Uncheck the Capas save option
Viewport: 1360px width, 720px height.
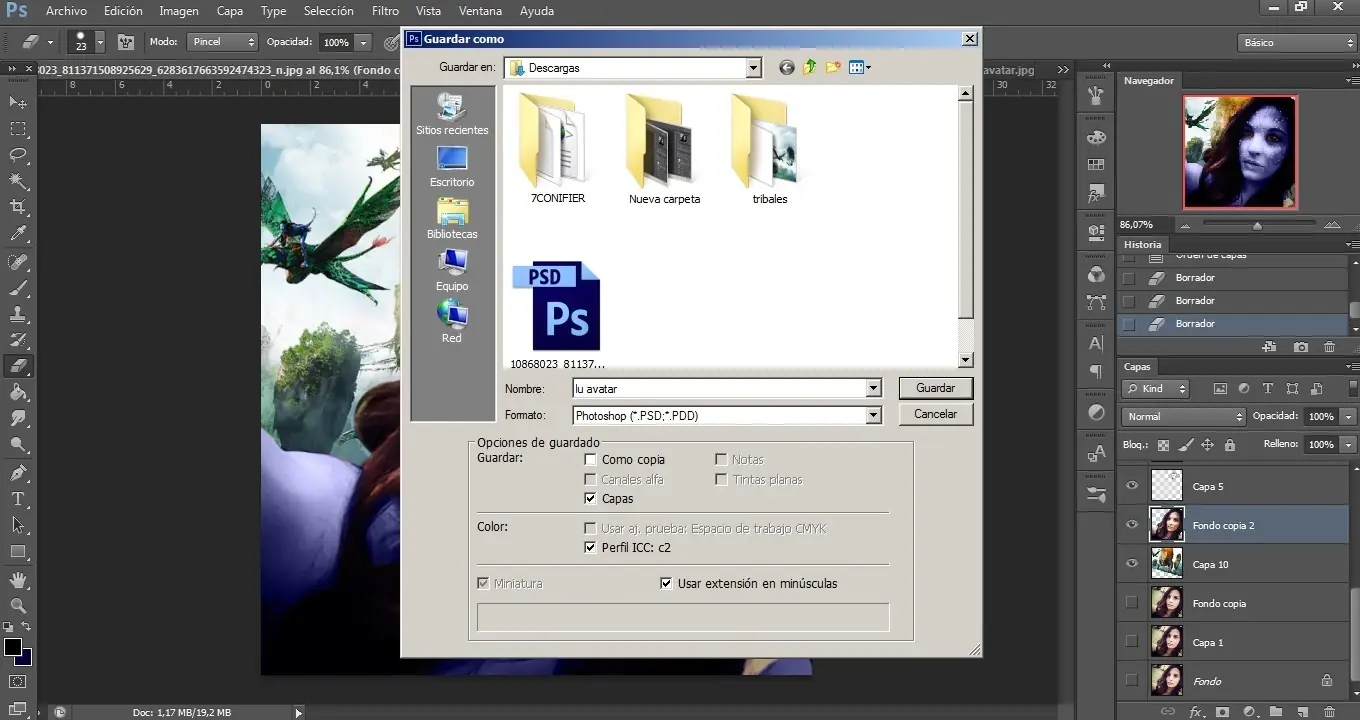tap(591, 499)
